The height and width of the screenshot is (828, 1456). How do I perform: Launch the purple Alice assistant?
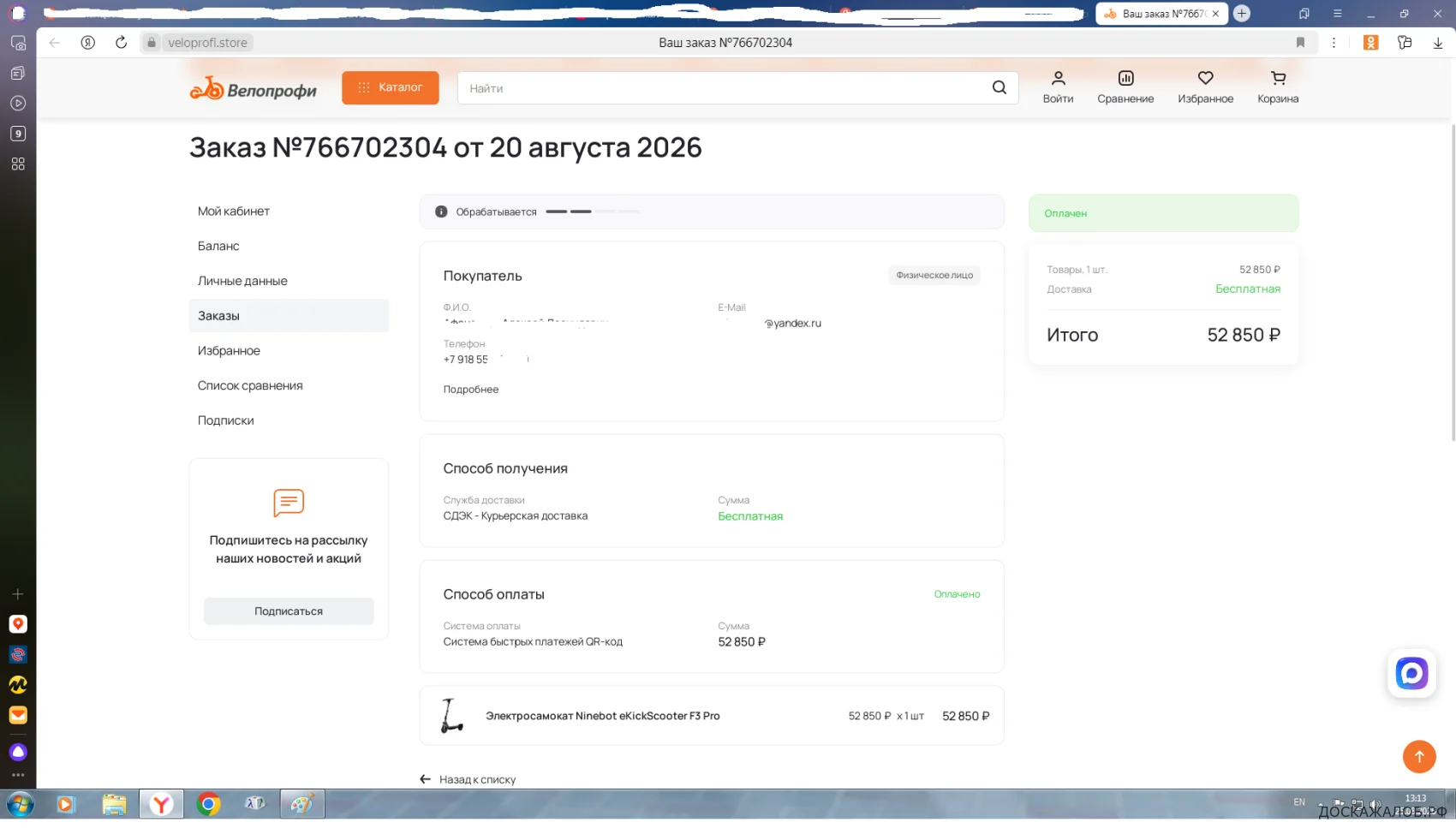pyautogui.click(x=18, y=752)
